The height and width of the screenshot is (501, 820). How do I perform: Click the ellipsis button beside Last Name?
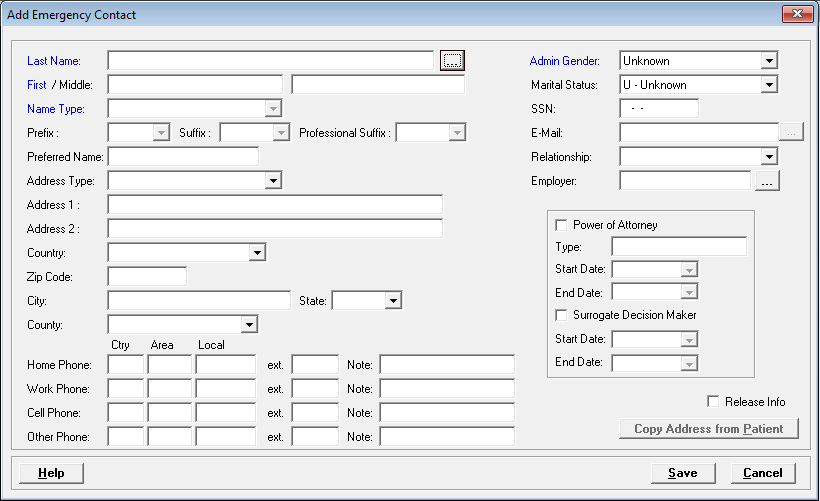[x=452, y=61]
